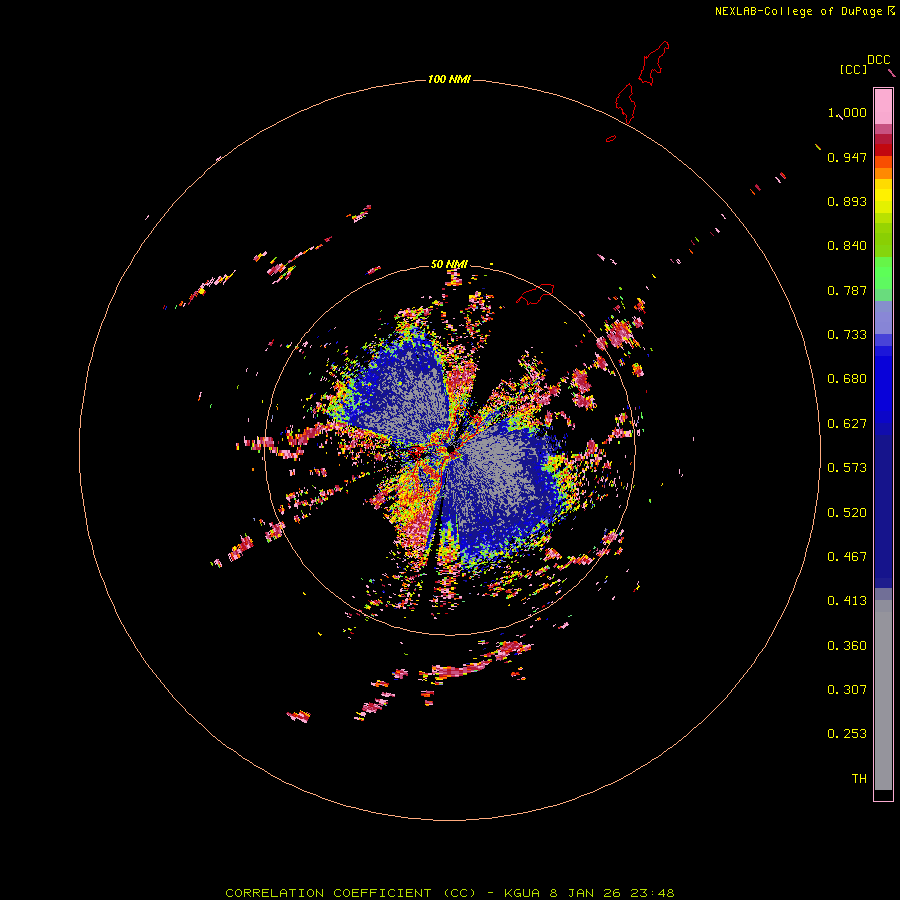Click the 100 NMI range ring label
Viewport: 900px width, 900px height.
(449, 79)
